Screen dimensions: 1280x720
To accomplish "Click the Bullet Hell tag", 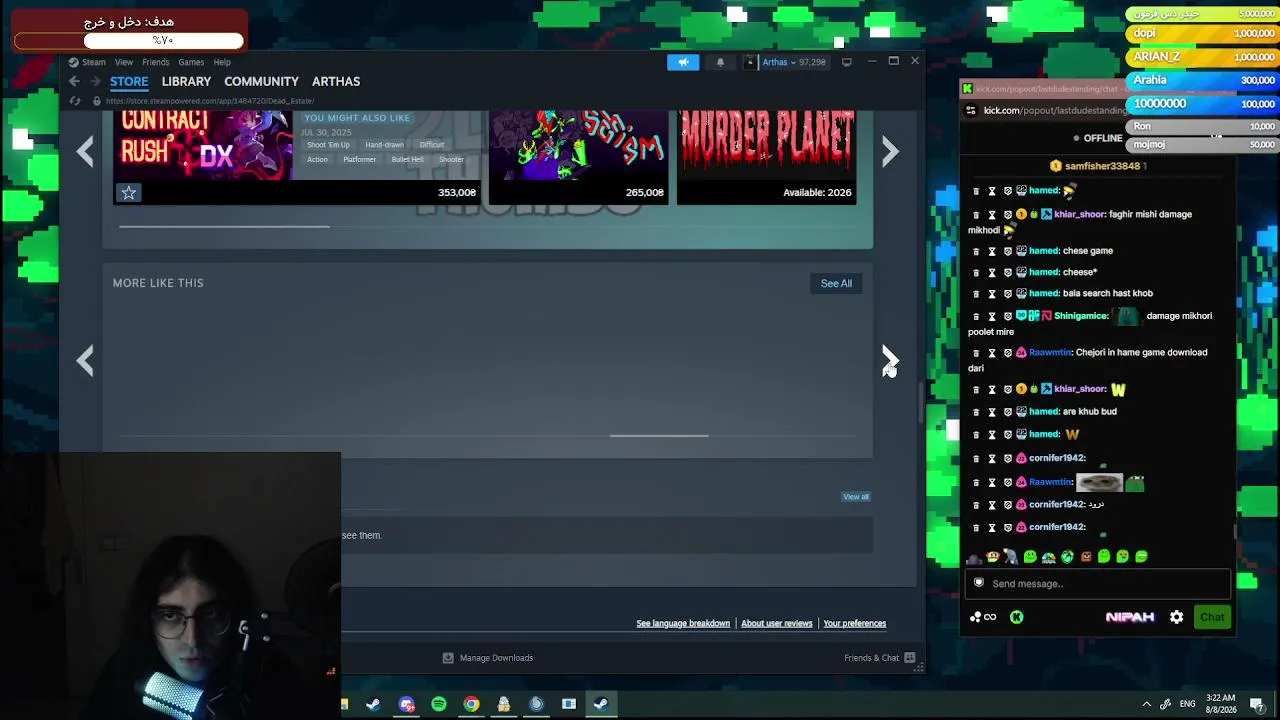I will click(x=407, y=159).
